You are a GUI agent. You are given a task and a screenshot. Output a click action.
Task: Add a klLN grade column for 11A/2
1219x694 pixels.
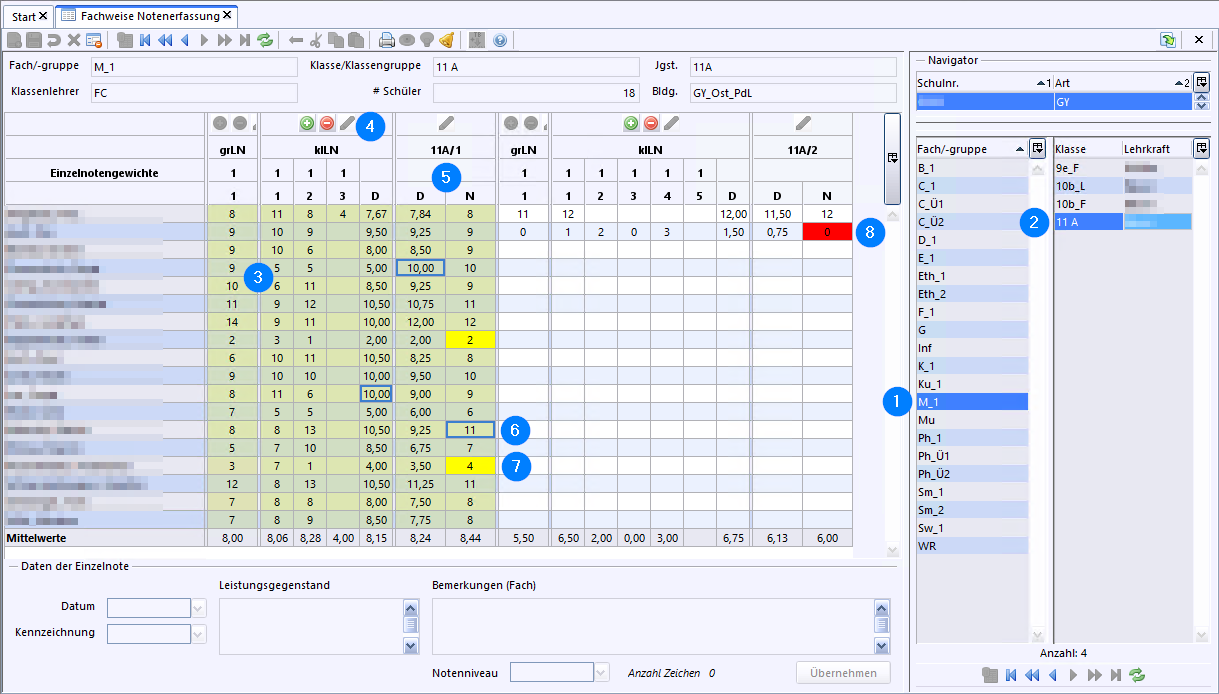coord(631,124)
